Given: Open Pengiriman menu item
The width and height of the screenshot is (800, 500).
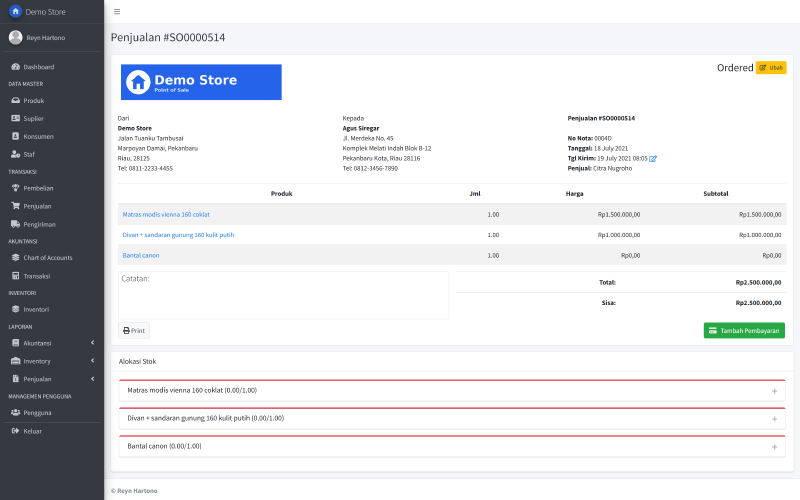Looking at the screenshot, I should (x=52, y=224).
